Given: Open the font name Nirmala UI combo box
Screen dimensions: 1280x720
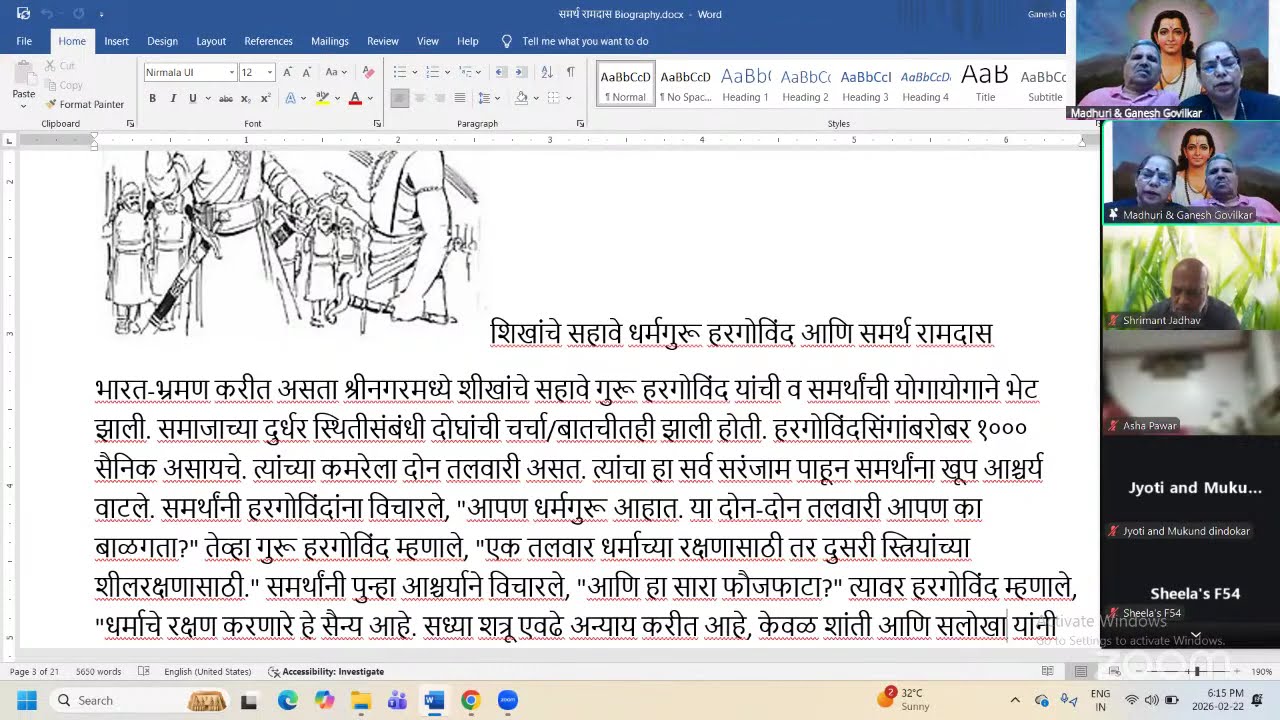Looking at the screenshot, I should pyautogui.click(x=190, y=72).
